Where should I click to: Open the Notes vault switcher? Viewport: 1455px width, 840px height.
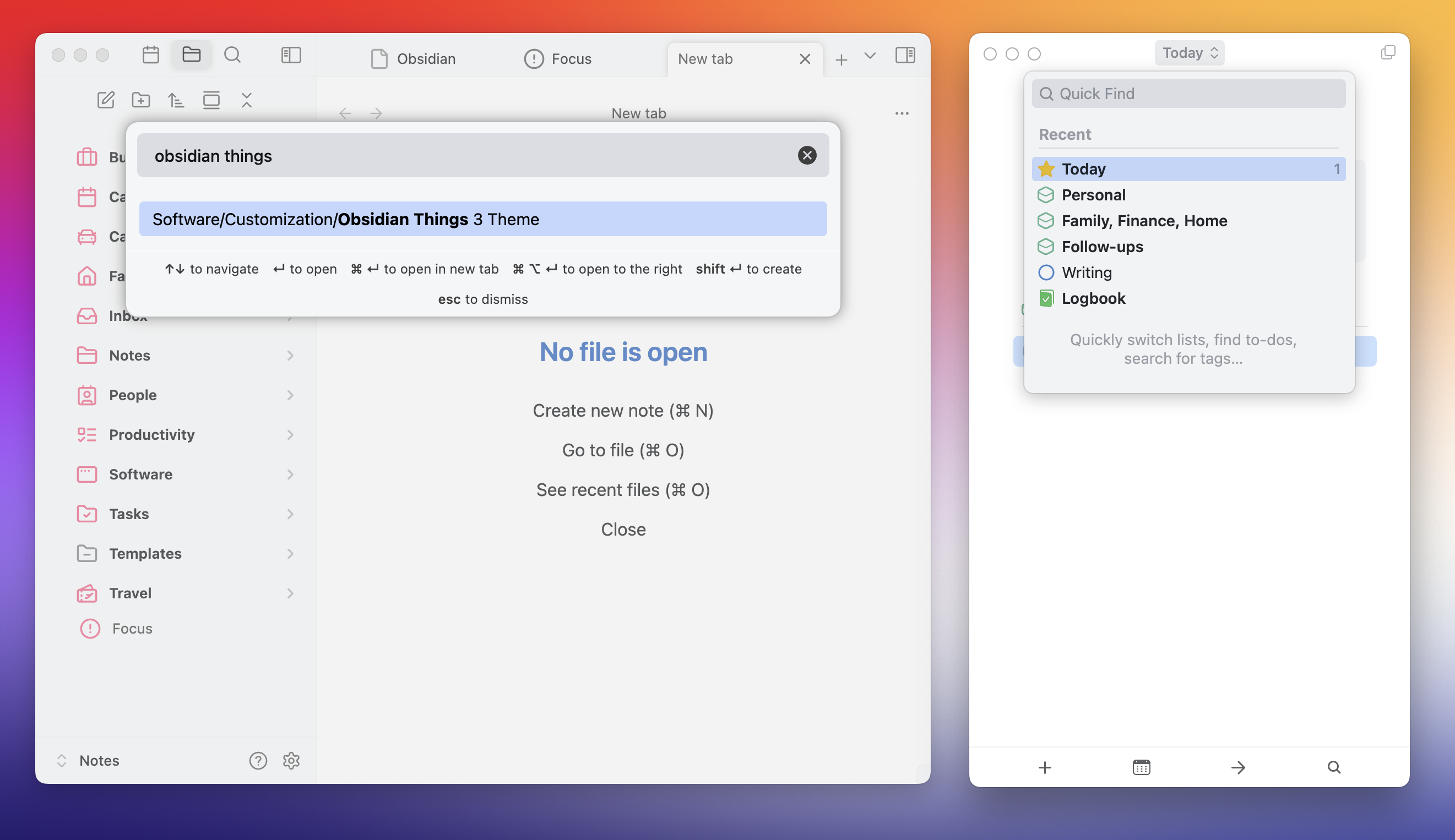[88, 761]
